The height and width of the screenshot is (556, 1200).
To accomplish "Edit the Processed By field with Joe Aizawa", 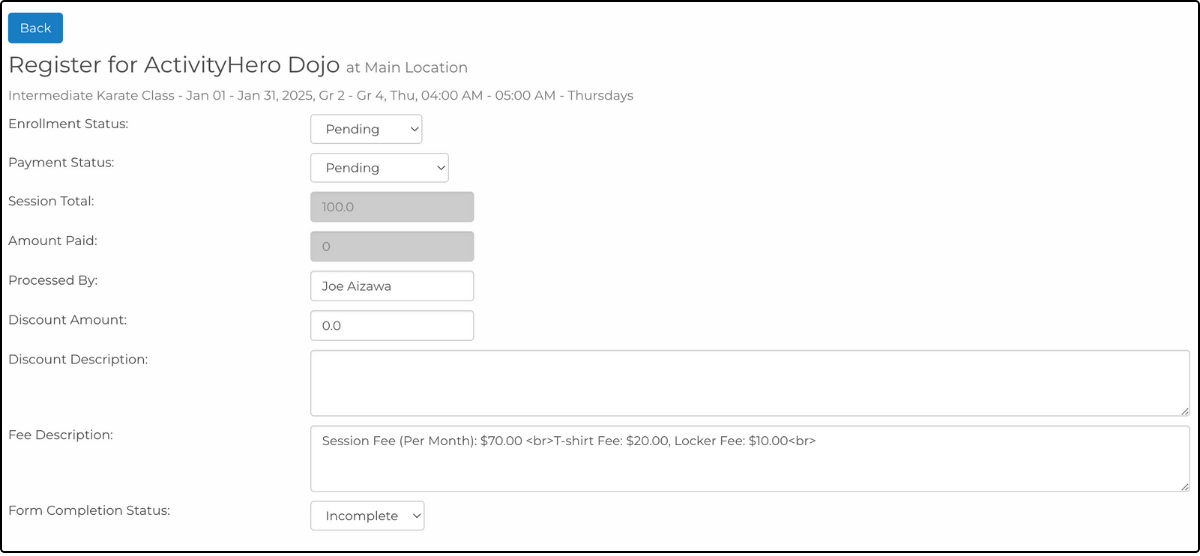I will tap(392, 286).
